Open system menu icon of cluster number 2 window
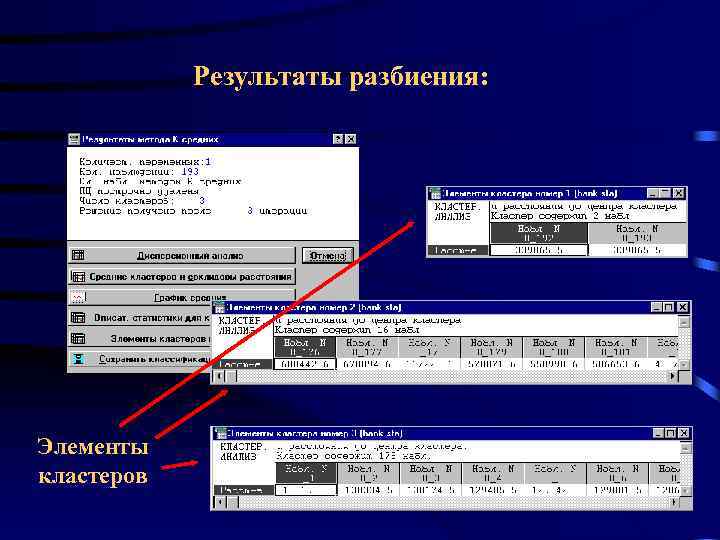Image resolution: width=720 pixels, height=540 pixels. point(219,307)
